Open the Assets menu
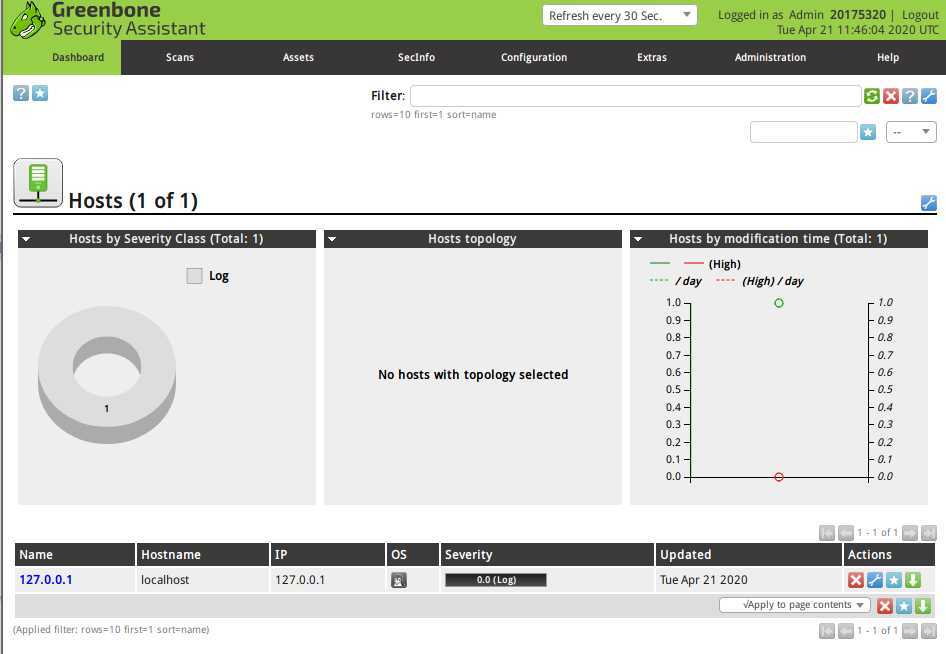 (298, 57)
